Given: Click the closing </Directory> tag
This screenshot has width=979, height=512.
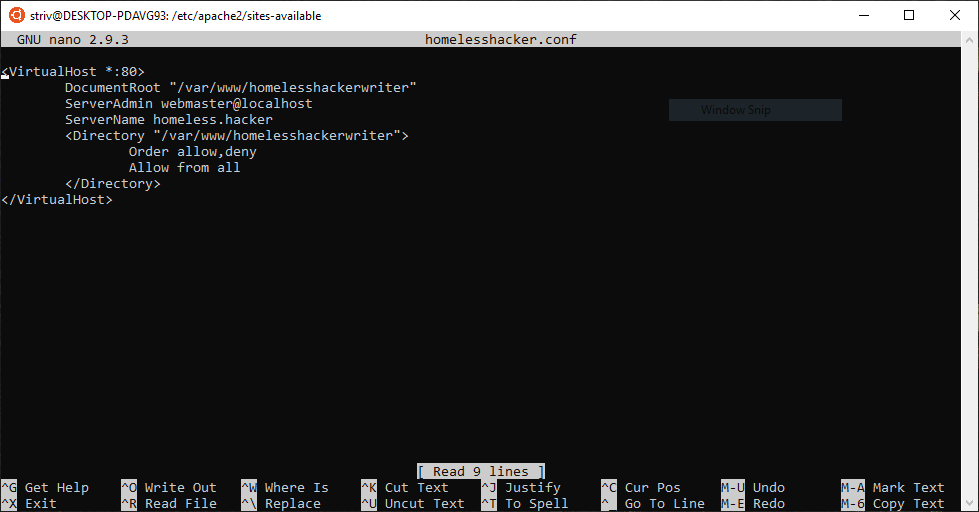Looking at the screenshot, I should (112, 184).
